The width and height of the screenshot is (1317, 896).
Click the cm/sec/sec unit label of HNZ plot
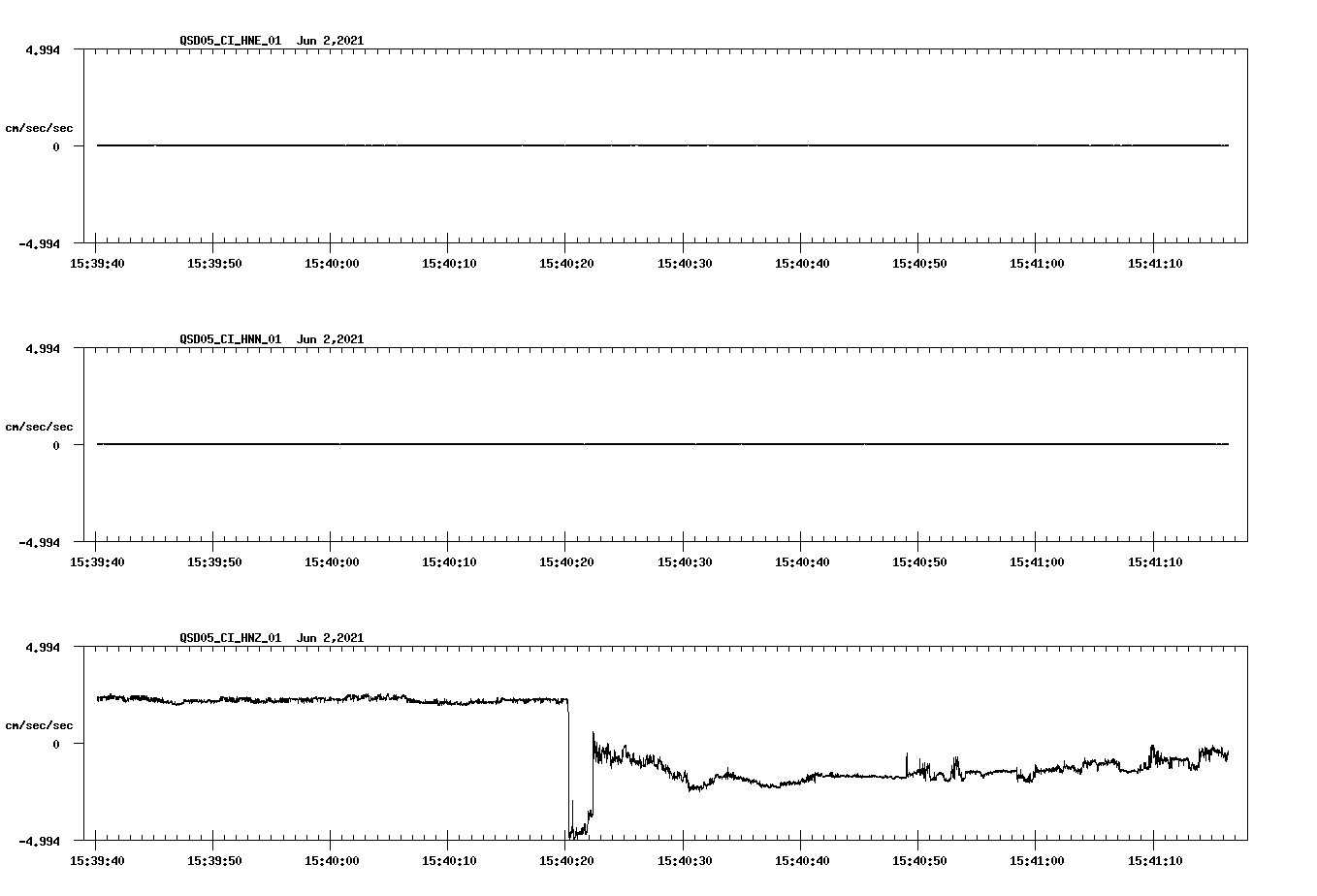[39, 725]
